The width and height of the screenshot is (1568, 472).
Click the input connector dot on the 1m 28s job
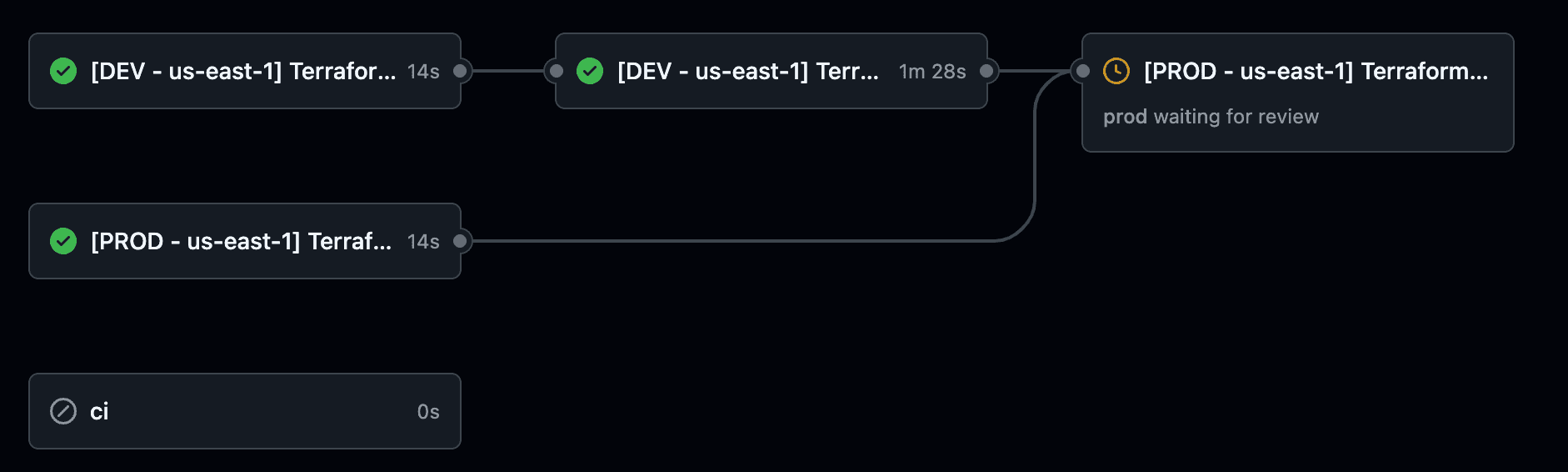pyautogui.click(x=557, y=72)
